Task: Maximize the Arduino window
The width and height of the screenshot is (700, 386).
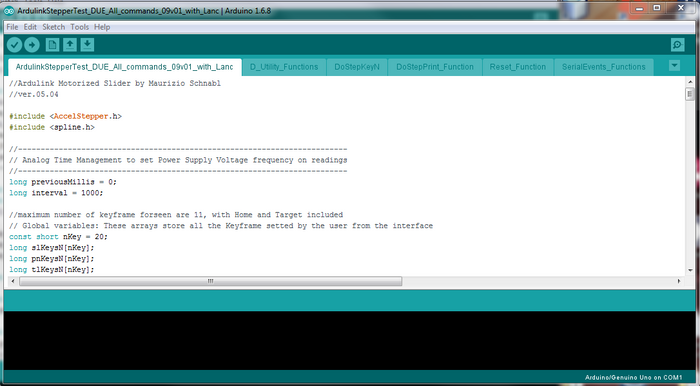Action: point(657,8)
